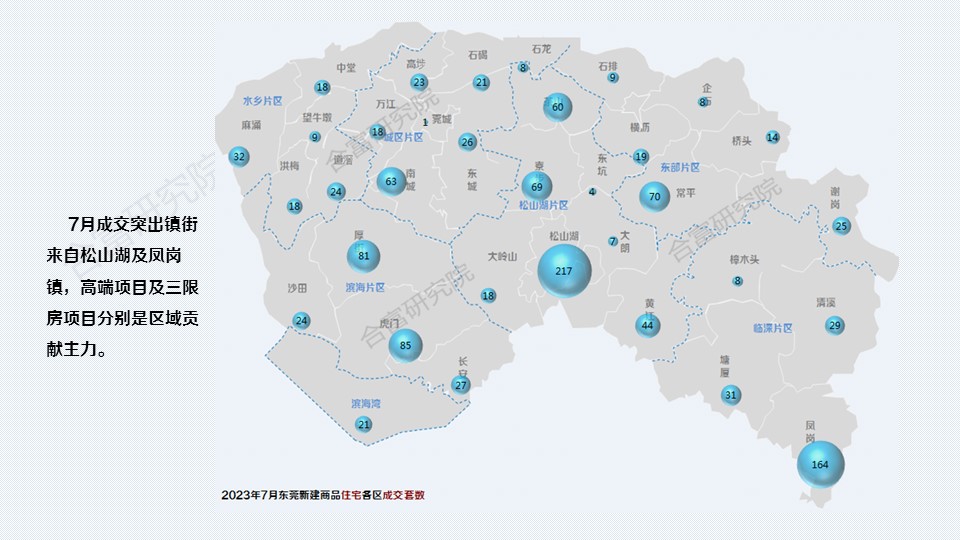Select the 32 bubble near 麻涌
960x540 pixels.
pos(238,157)
